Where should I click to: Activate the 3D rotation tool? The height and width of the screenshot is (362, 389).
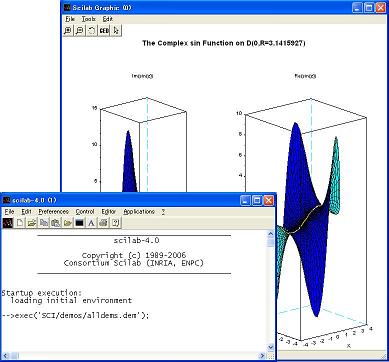(92, 30)
